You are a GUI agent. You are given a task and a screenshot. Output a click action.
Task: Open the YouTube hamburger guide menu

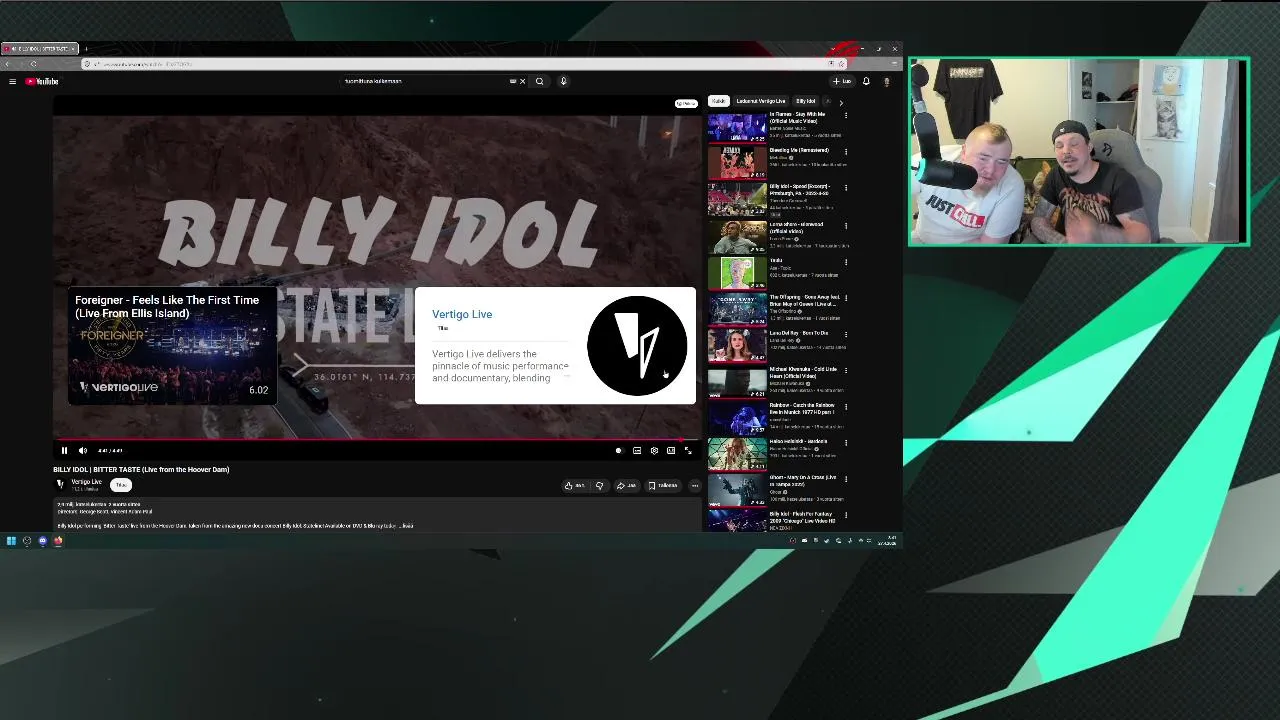12,81
